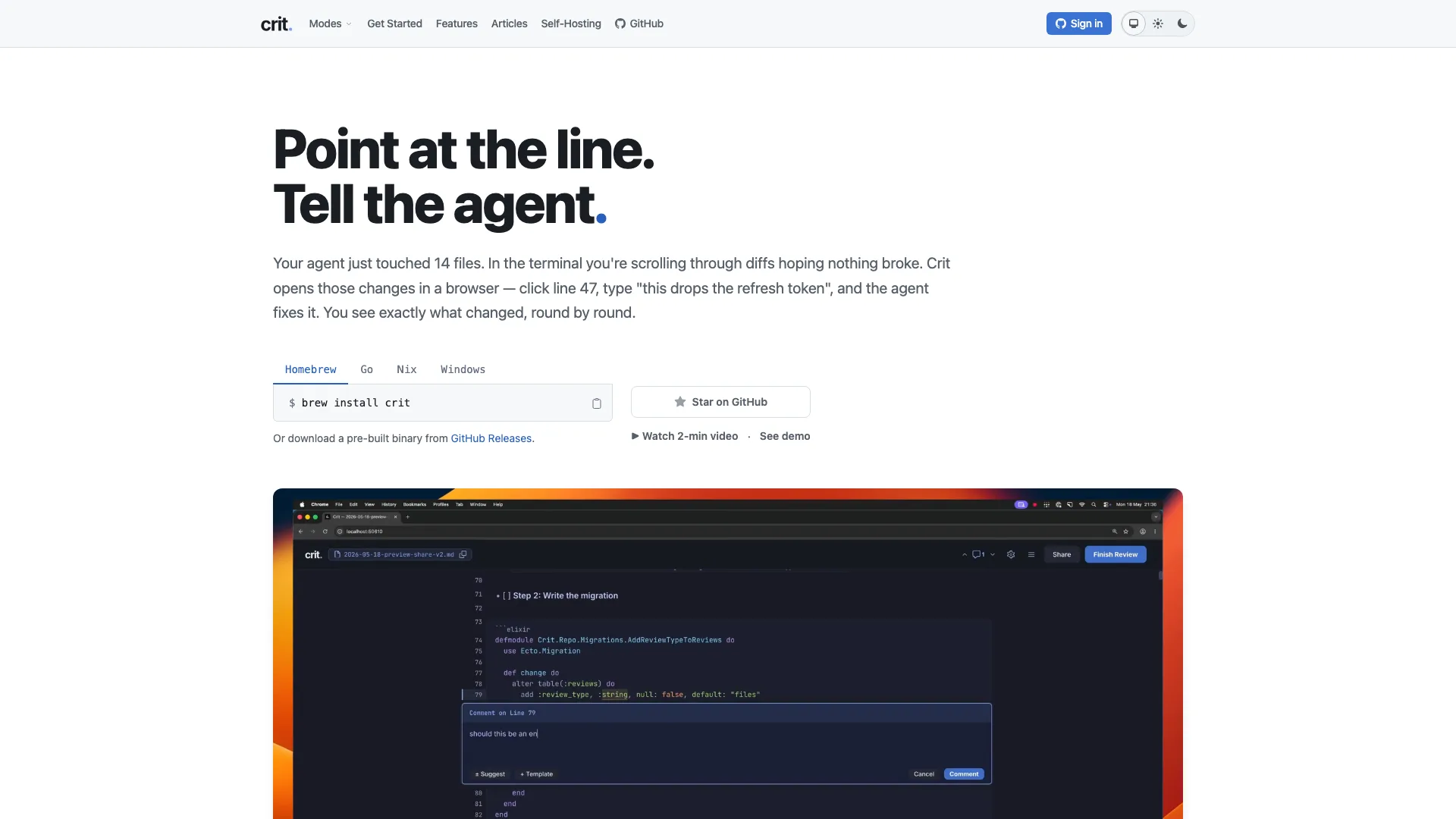Open the Modes dropdown menu
The image size is (1456, 819).
tap(330, 24)
